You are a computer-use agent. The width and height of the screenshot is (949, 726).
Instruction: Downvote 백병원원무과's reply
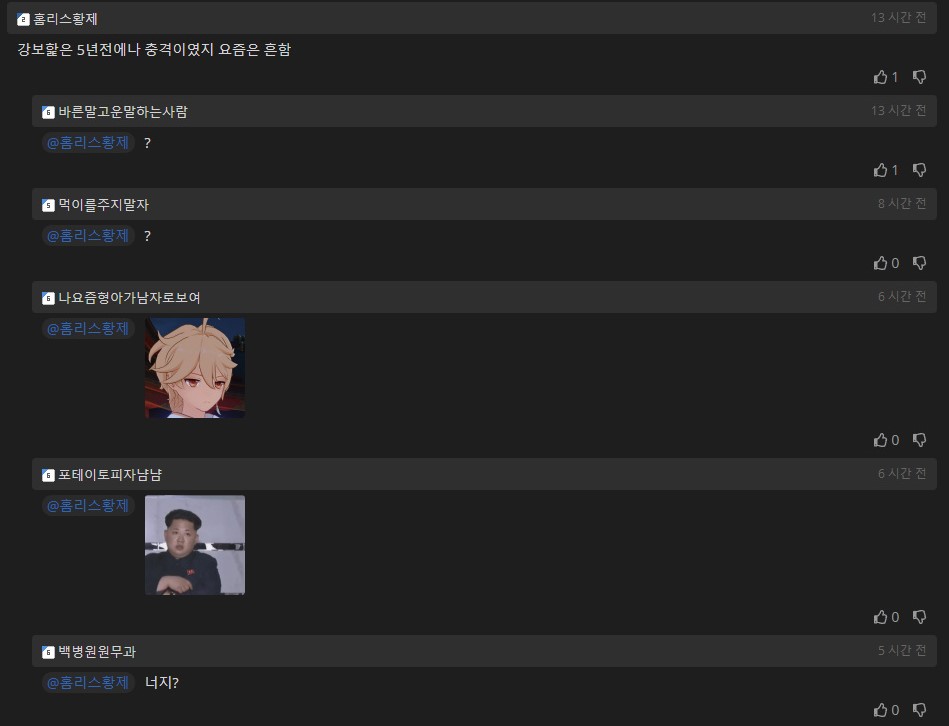(919, 710)
